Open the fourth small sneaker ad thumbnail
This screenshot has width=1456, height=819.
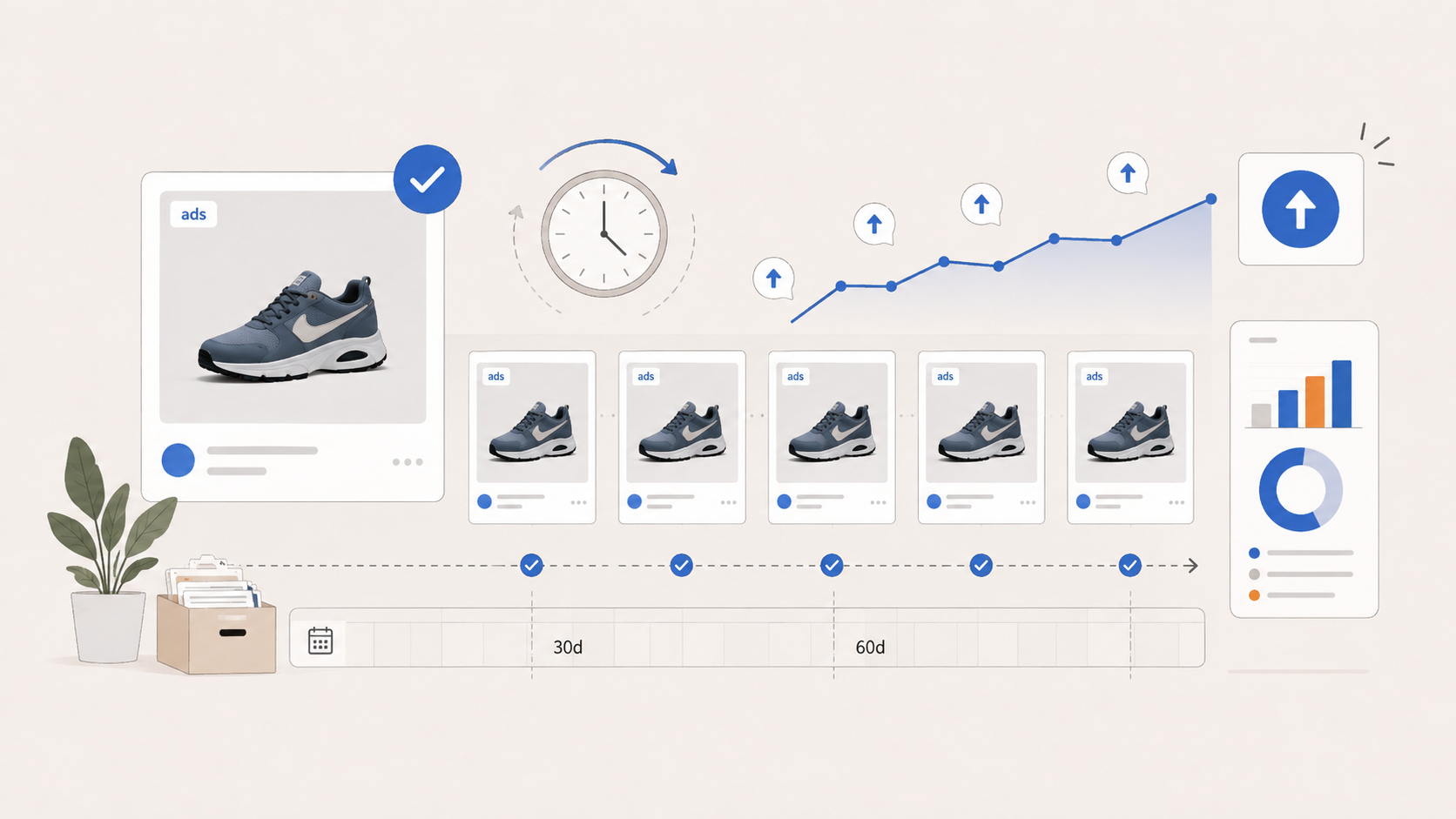[981, 423]
